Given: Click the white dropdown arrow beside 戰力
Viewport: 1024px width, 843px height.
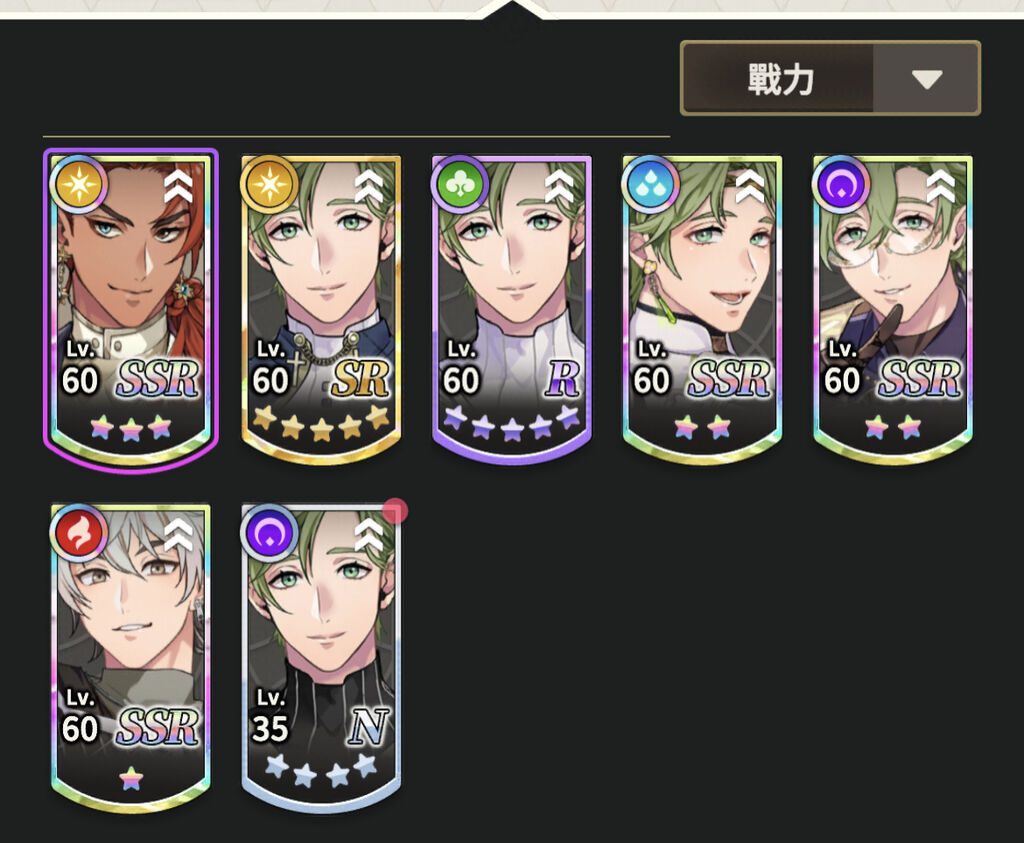Looking at the screenshot, I should (x=927, y=80).
